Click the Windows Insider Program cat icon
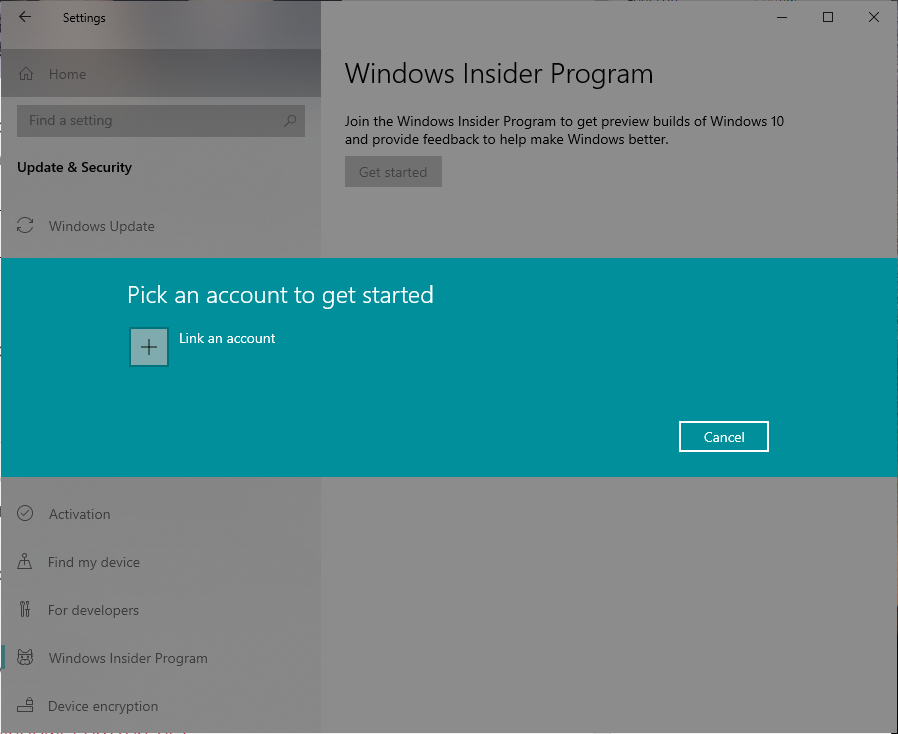The image size is (898, 734). pyautogui.click(x=26, y=658)
